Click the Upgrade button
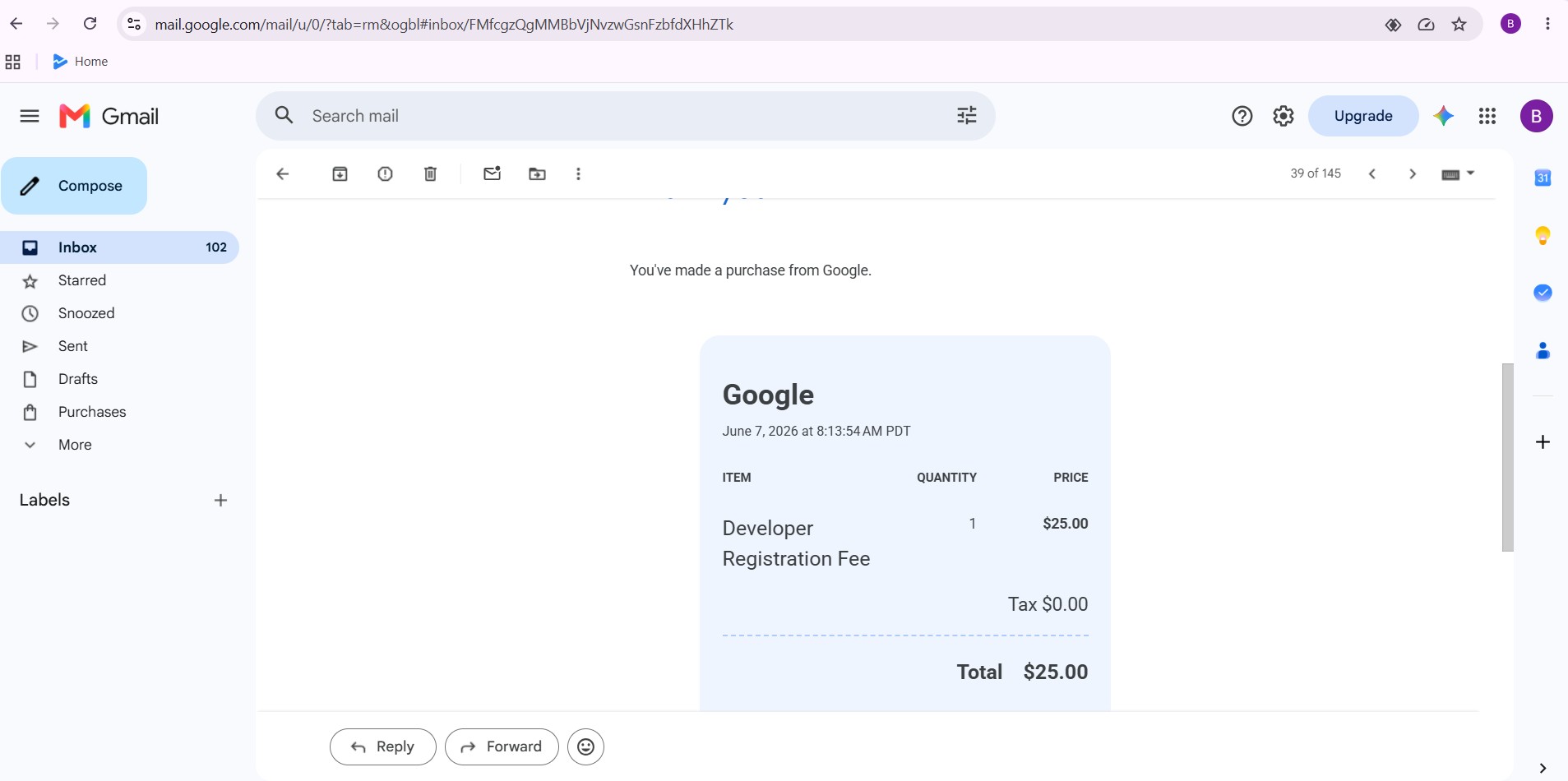 coord(1363,116)
